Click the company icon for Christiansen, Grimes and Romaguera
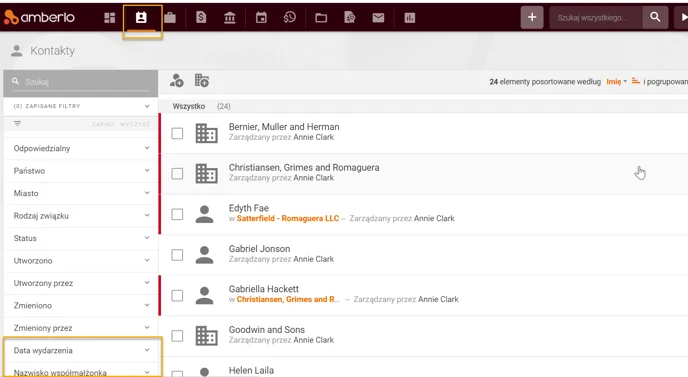 tap(206, 174)
